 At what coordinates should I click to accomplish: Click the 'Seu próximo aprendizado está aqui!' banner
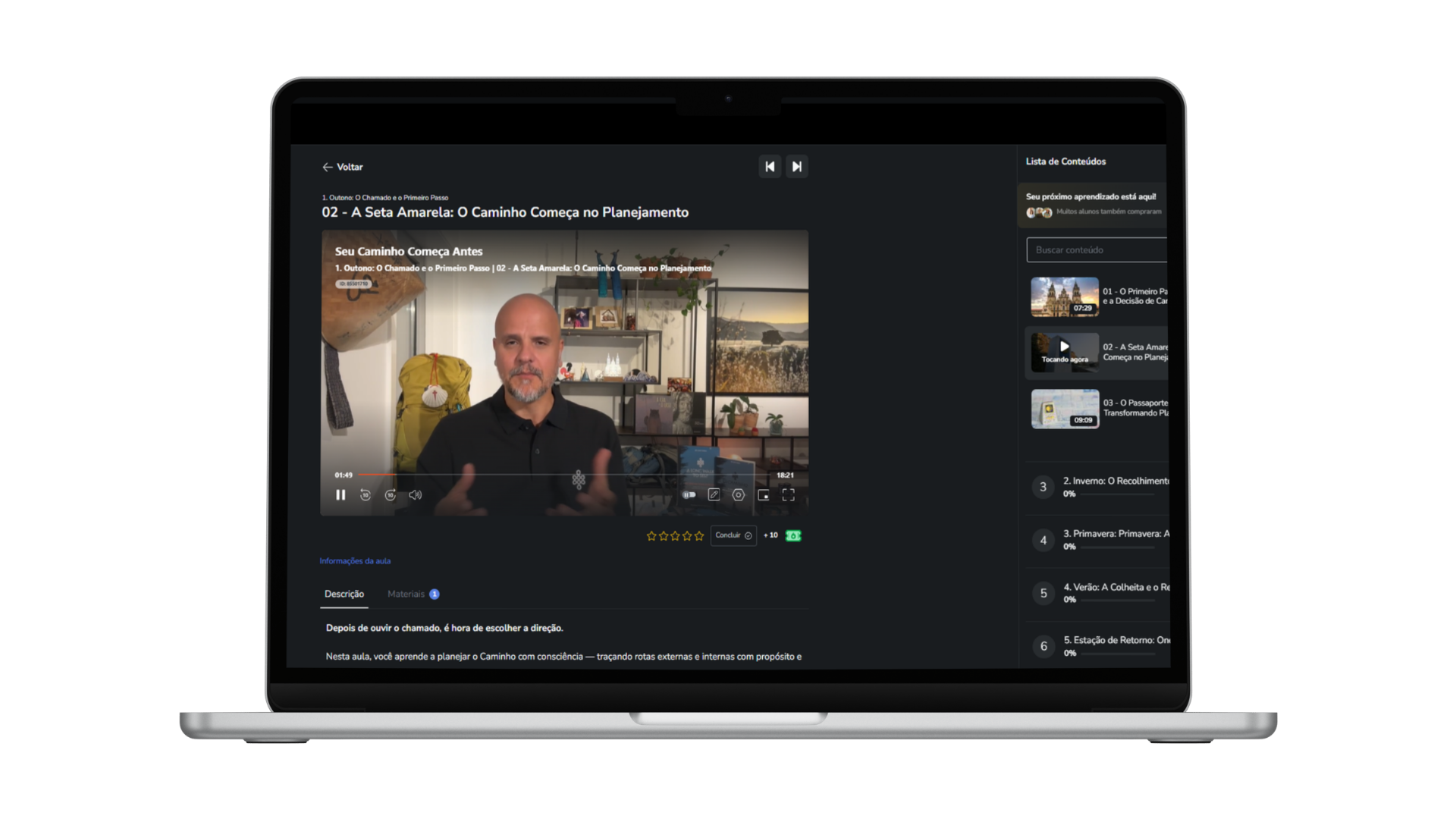point(1093,205)
